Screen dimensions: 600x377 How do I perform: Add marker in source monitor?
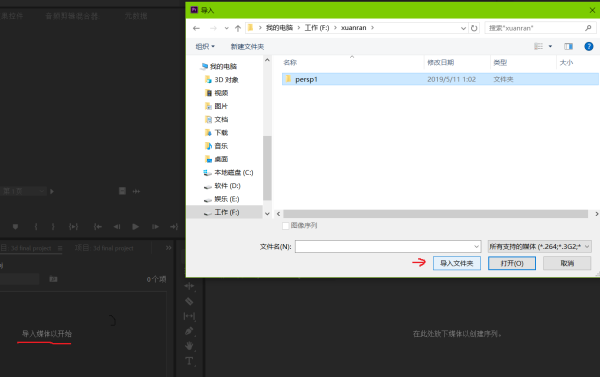(x=15, y=227)
